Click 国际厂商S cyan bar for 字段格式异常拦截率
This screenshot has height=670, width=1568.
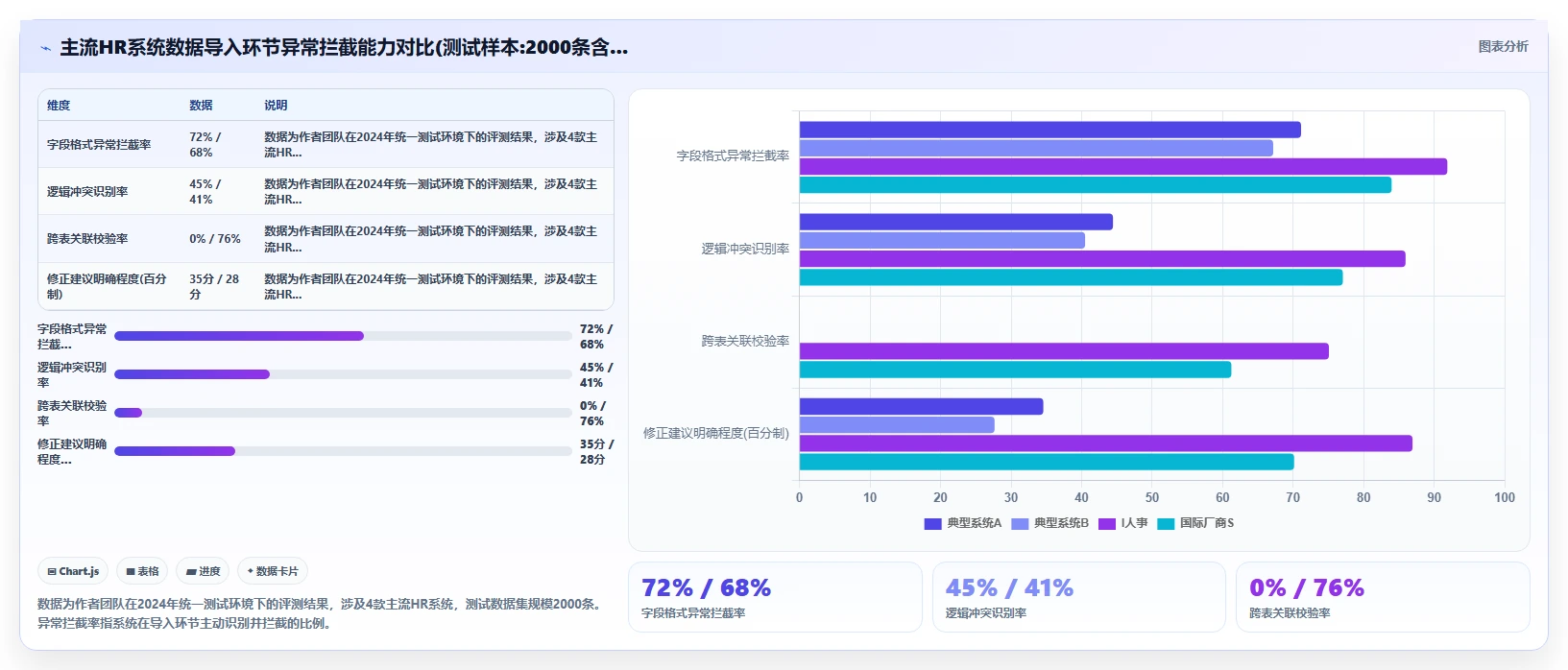(x=1096, y=184)
